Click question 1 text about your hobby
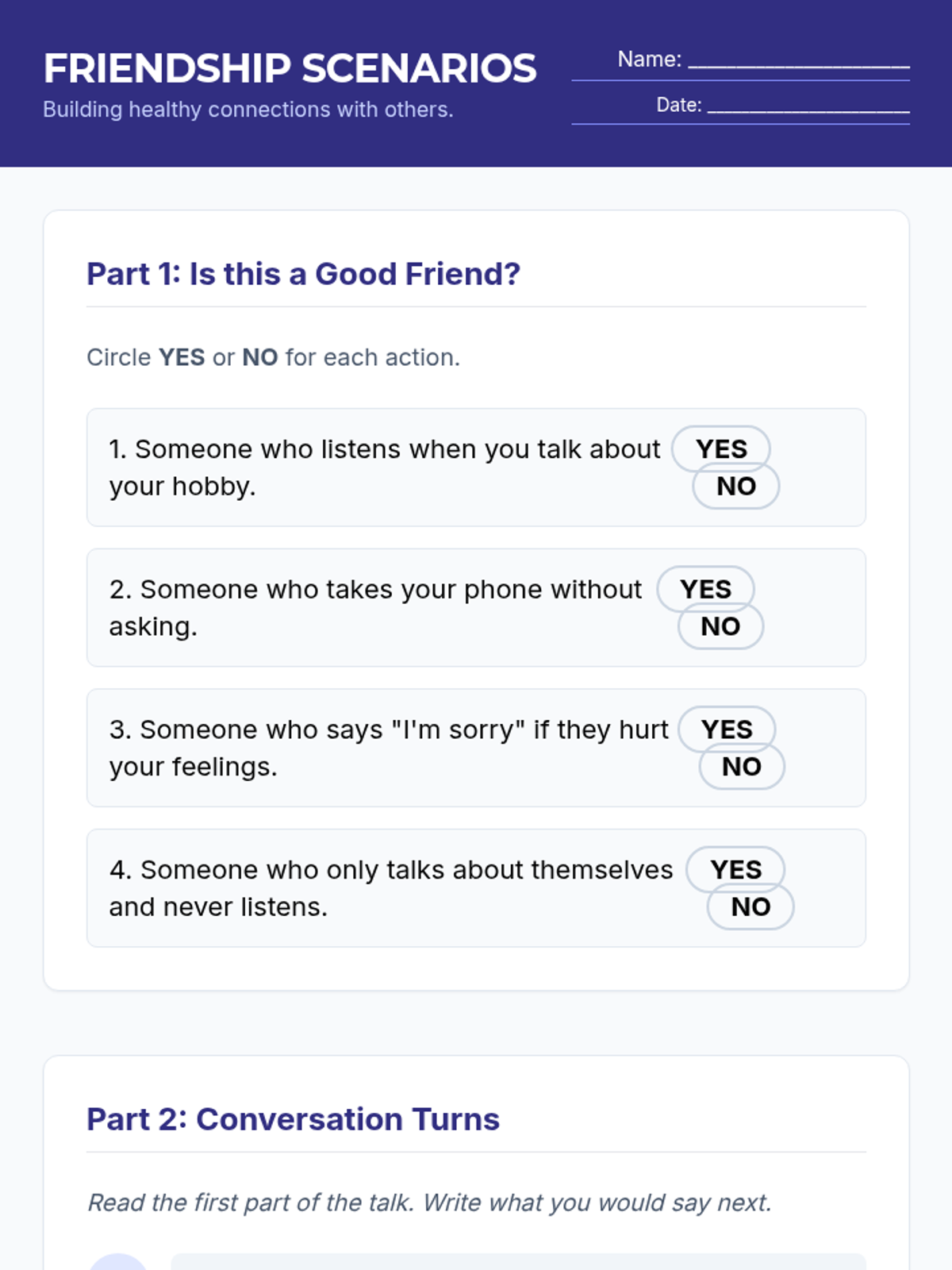Viewport: 952px width, 1270px height. click(x=384, y=468)
